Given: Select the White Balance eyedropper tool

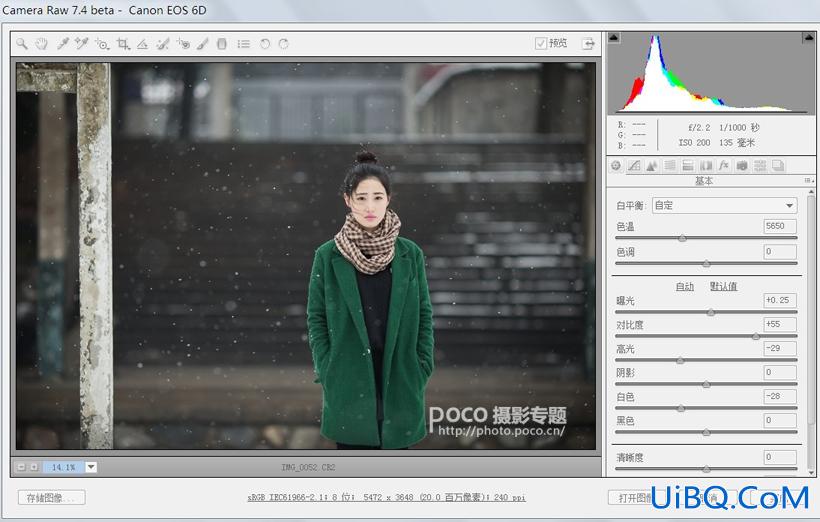Looking at the screenshot, I should pos(62,44).
